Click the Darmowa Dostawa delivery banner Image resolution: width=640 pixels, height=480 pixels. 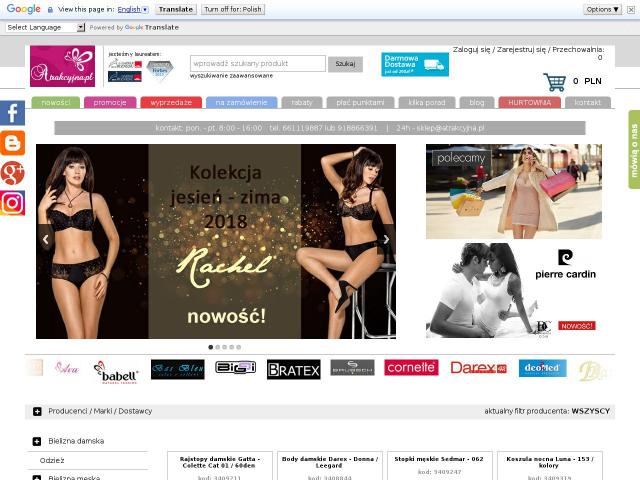[x=415, y=64]
